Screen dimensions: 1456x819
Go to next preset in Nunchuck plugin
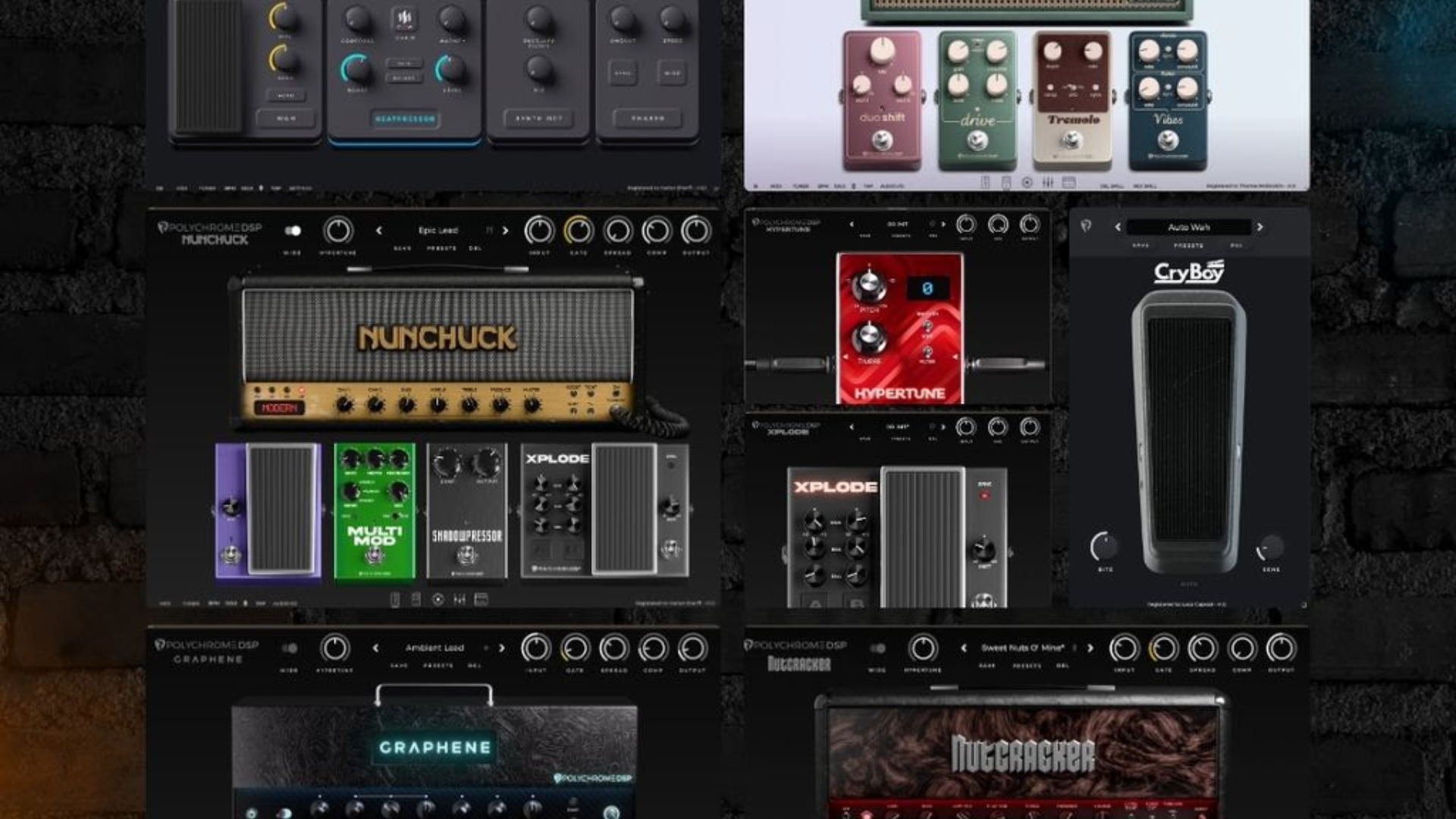[x=505, y=231]
